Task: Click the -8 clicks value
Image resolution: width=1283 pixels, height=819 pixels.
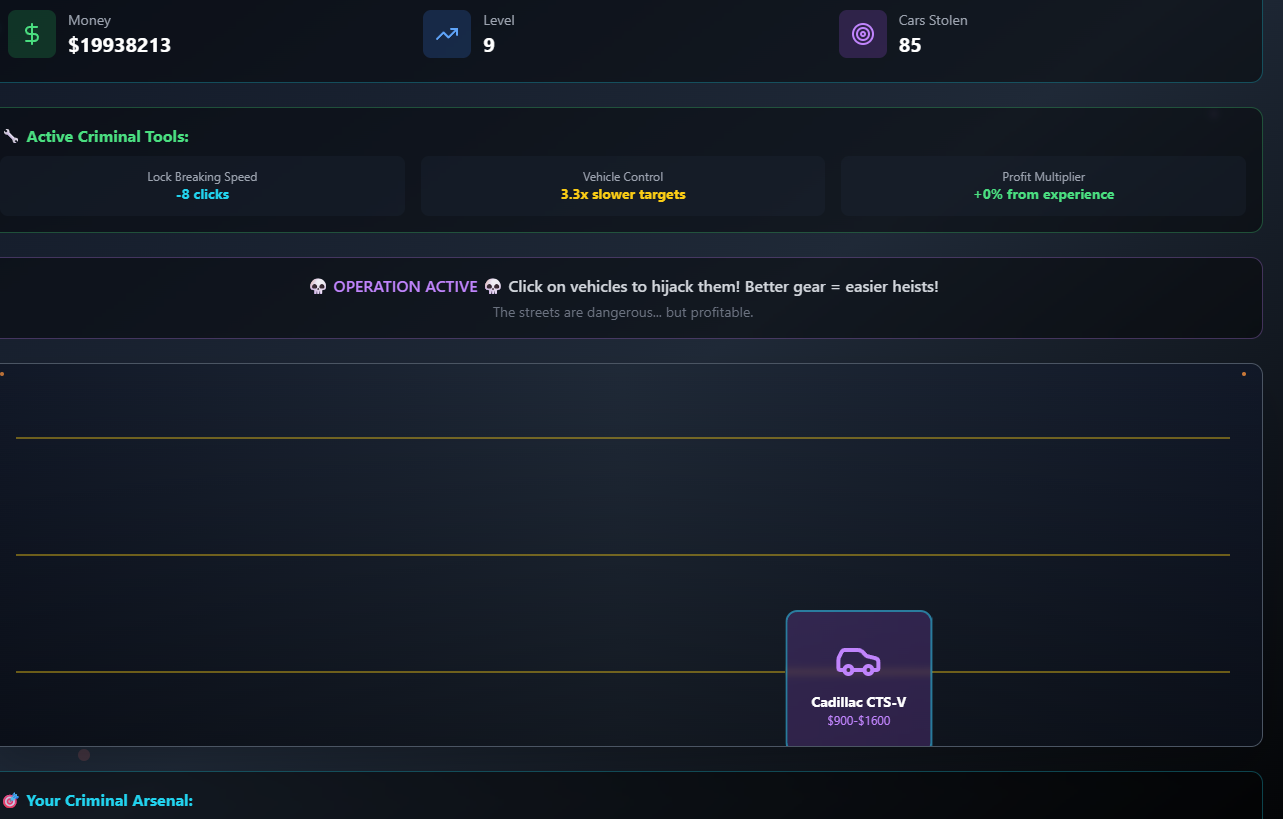Action: (202, 195)
